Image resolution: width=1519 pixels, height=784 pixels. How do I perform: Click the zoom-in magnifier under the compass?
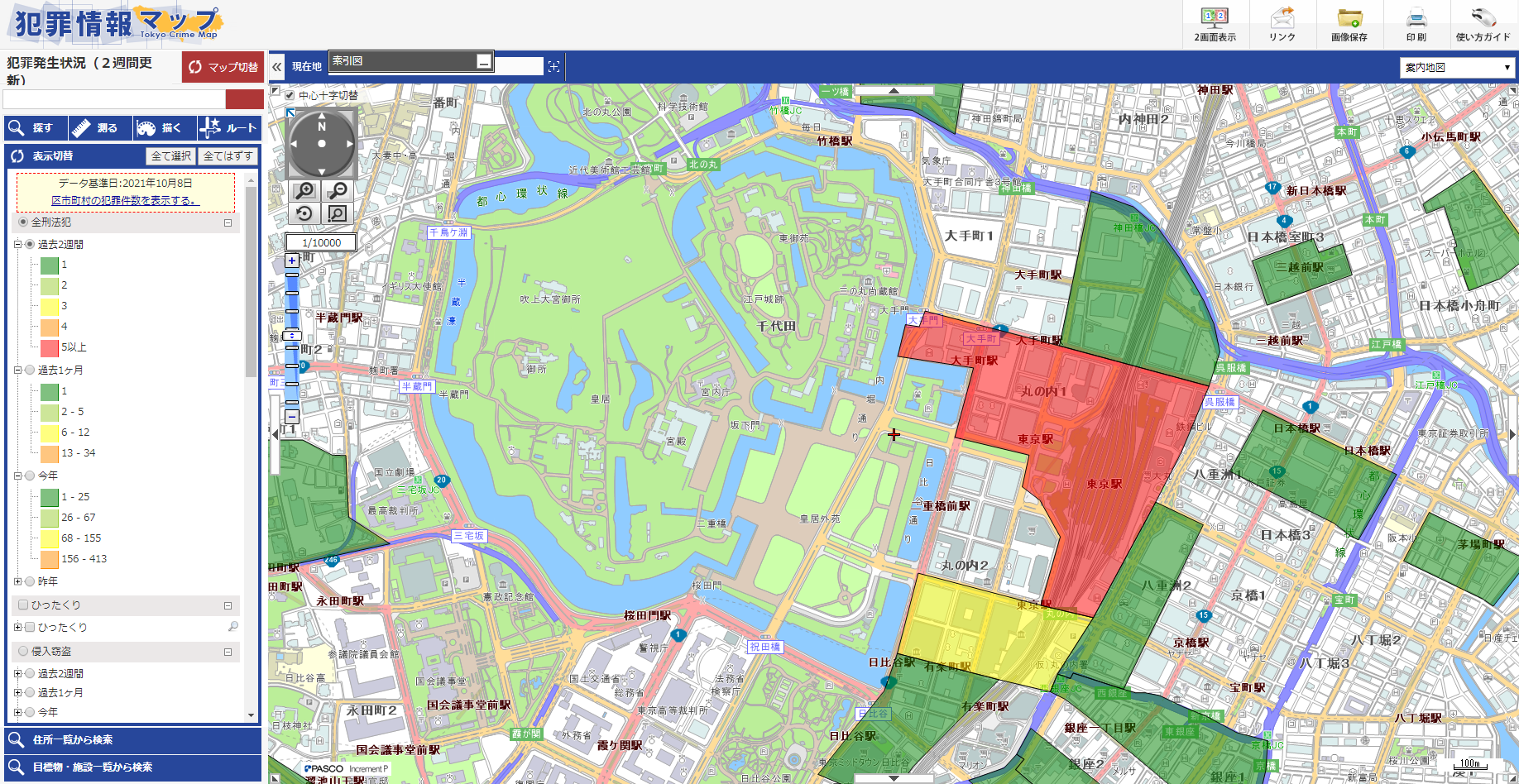point(304,191)
